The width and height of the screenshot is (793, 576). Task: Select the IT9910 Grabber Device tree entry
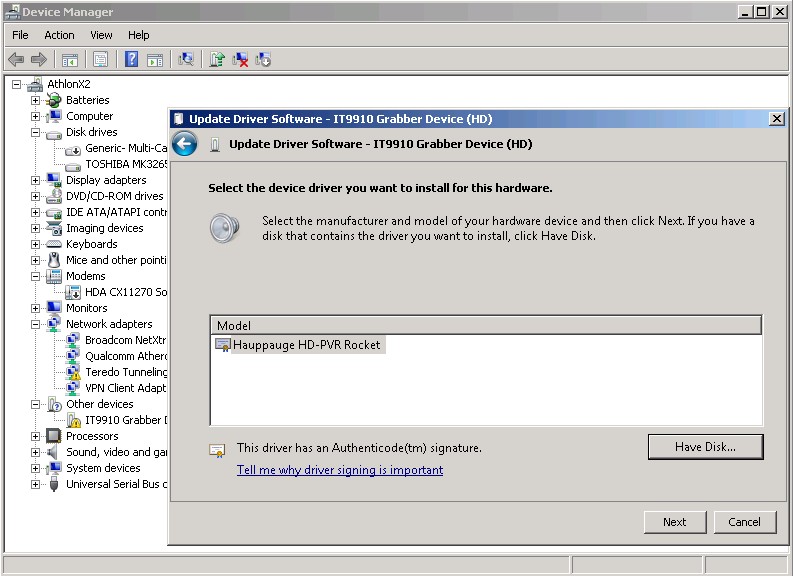pos(126,420)
